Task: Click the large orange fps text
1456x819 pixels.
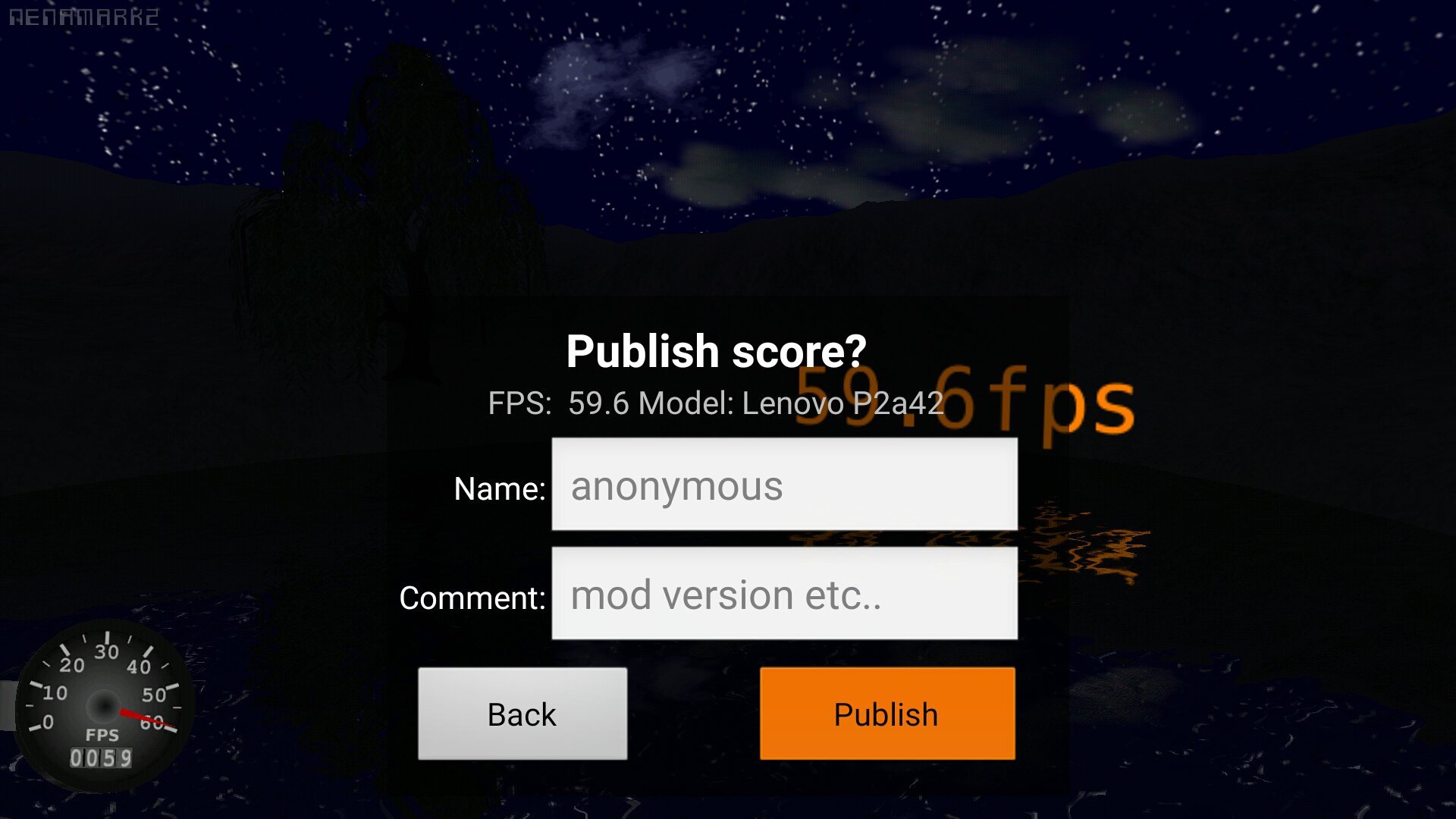Action: pyautogui.click(x=965, y=402)
